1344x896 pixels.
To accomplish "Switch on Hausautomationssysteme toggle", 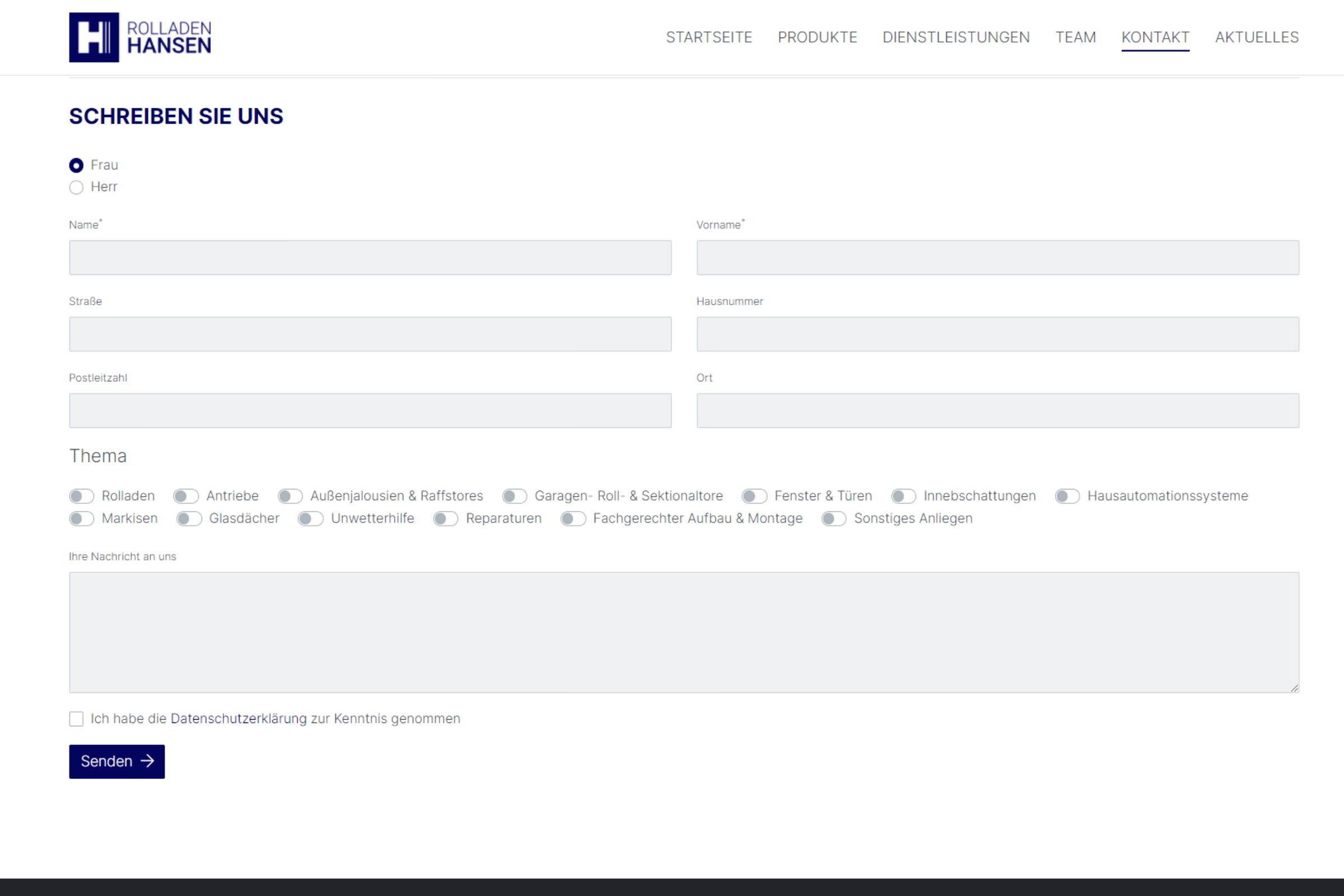I will click(1067, 496).
